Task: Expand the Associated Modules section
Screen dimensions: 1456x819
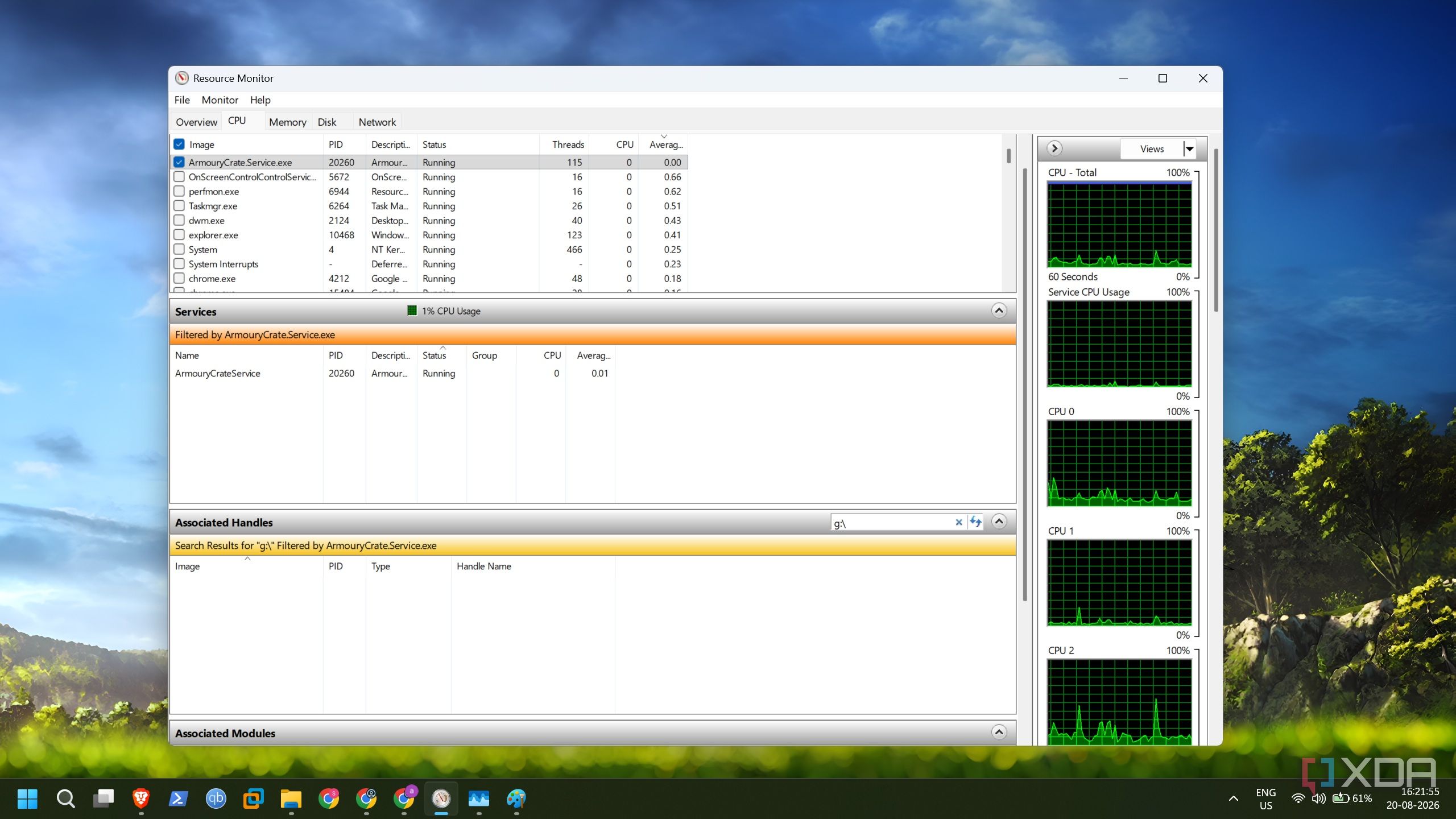Action: click(999, 732)
